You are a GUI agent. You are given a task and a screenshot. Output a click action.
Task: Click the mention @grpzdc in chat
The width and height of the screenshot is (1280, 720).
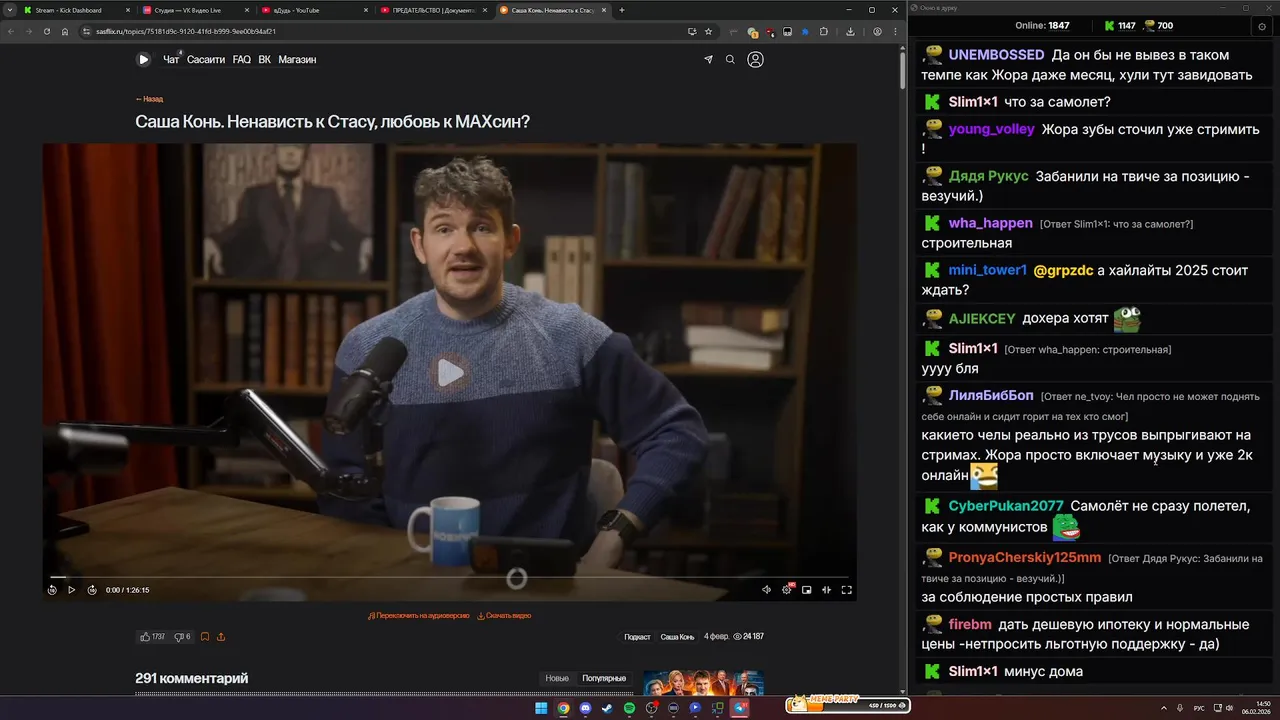1063,270
